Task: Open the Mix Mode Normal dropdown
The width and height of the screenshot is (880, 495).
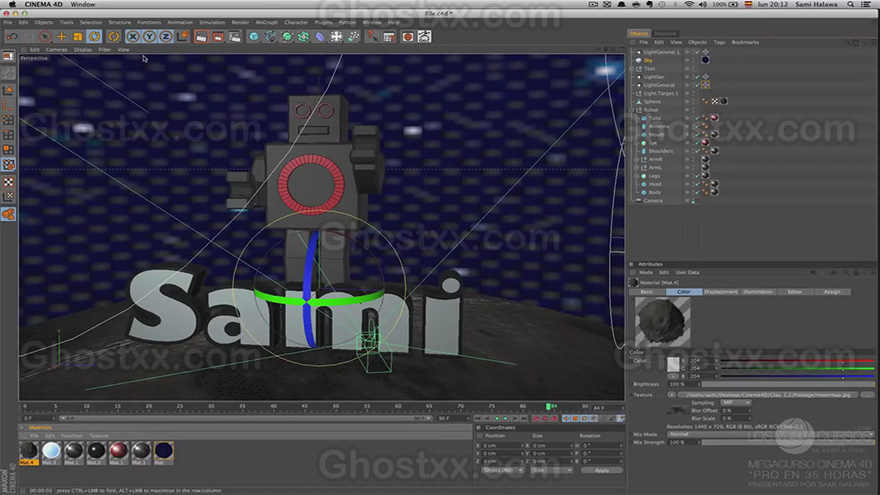Action: 769,434
